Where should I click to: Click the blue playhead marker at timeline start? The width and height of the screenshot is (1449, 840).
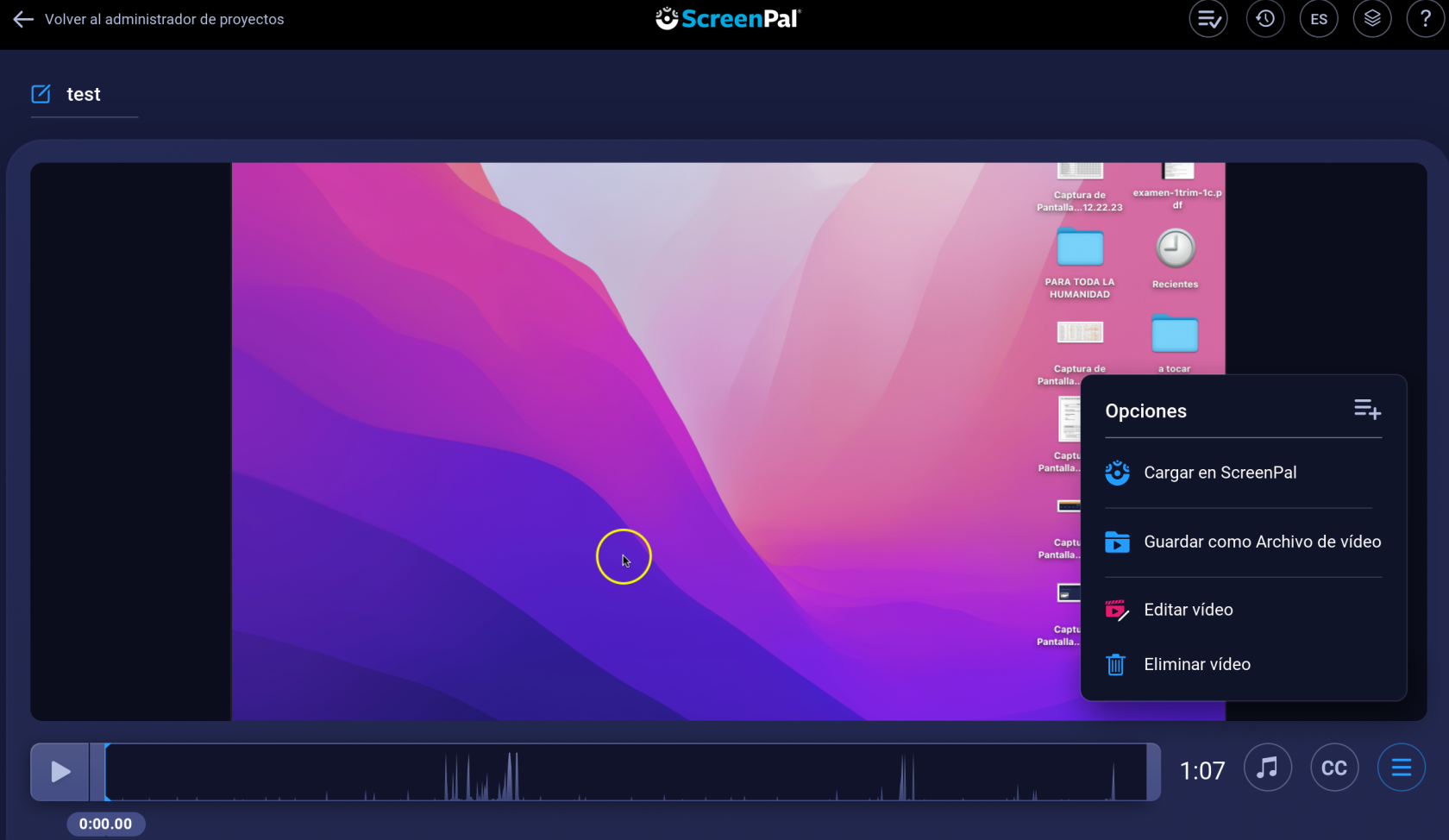click(106, 772)
